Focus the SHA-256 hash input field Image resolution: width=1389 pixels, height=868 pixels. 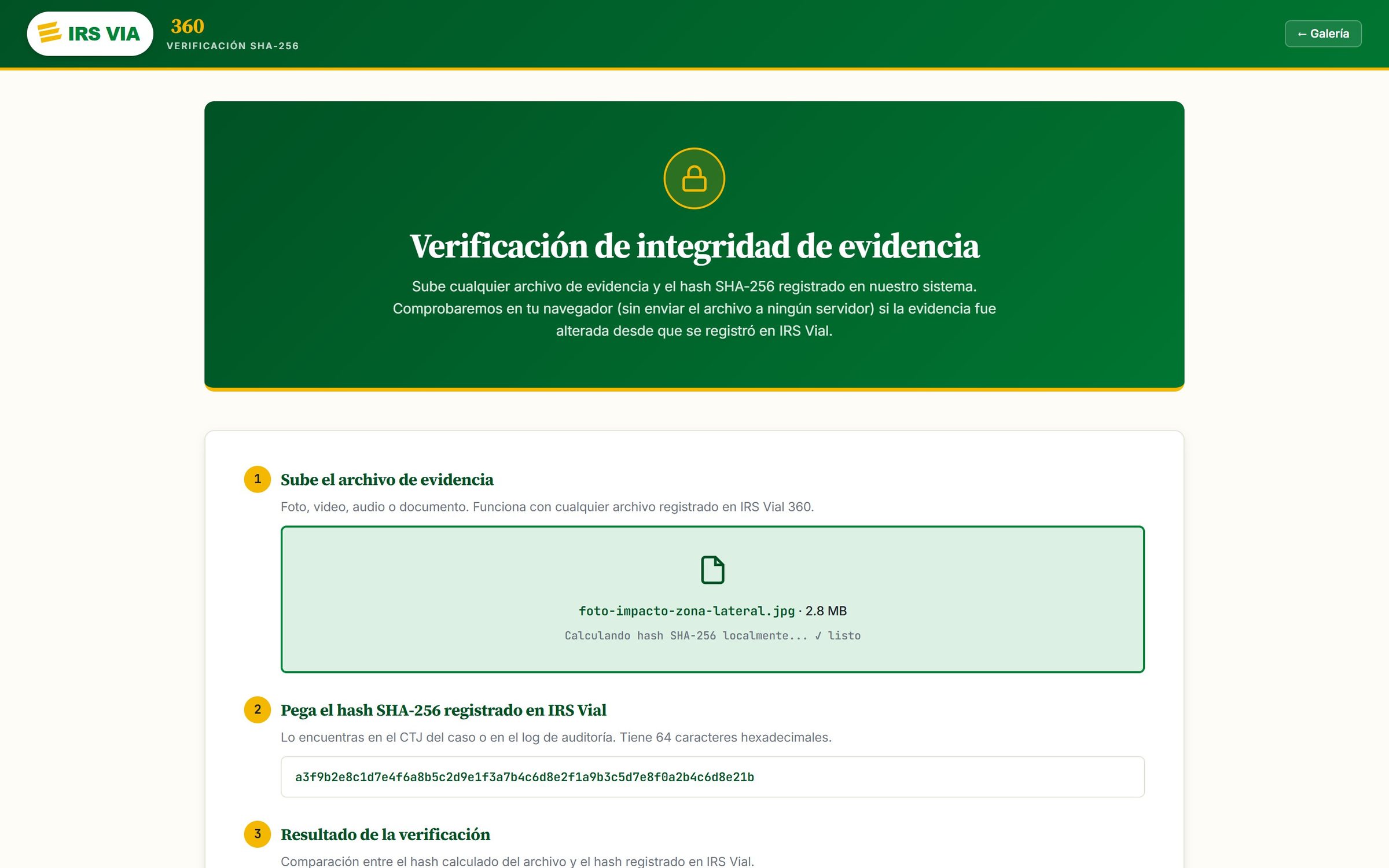712,777
